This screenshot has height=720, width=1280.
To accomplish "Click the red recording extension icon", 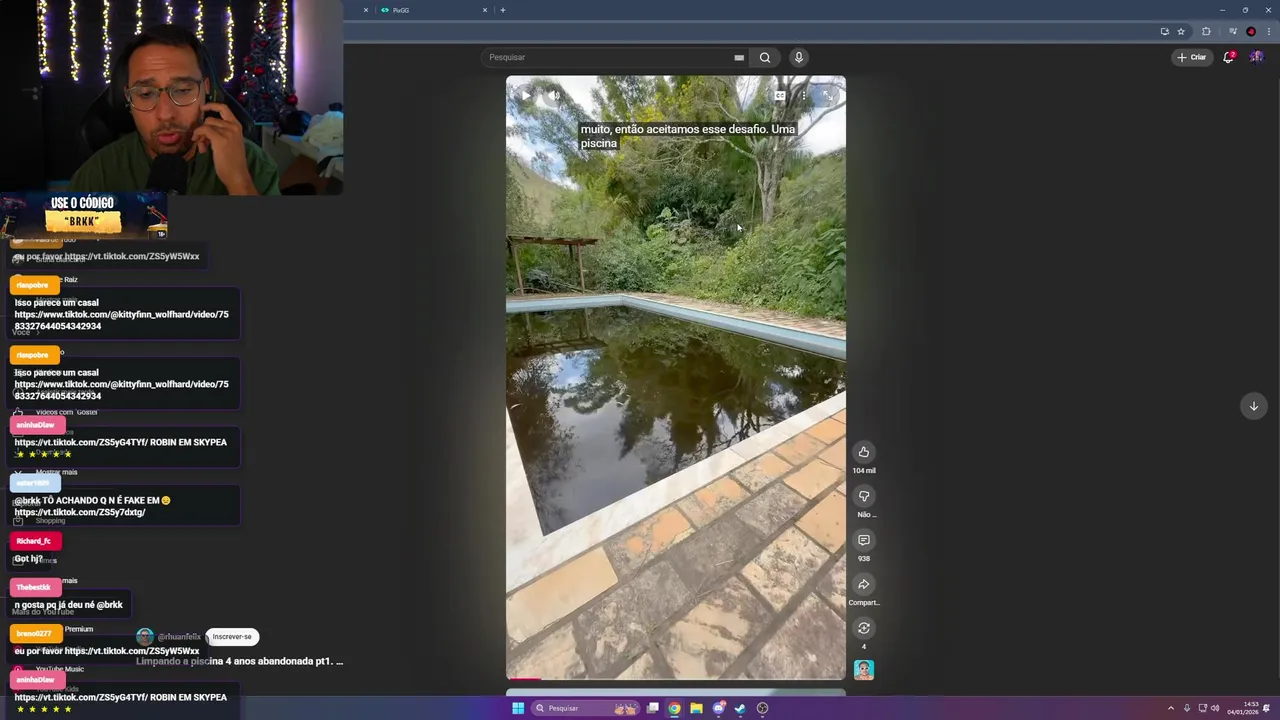I will click(x=1251, y=31).
